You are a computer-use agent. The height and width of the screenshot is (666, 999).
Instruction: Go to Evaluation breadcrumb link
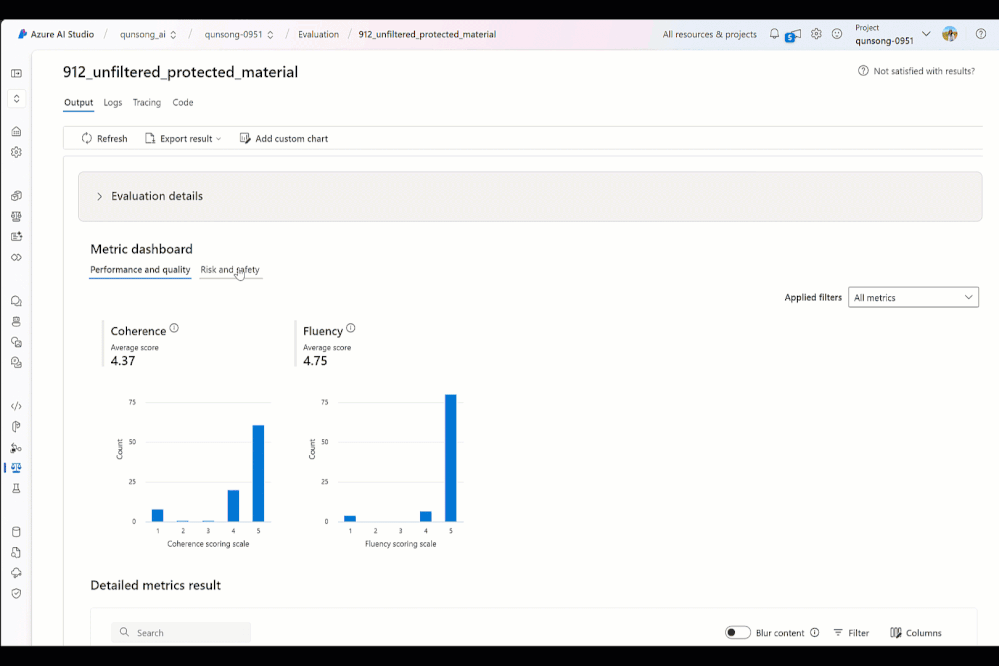pos(319,34)
